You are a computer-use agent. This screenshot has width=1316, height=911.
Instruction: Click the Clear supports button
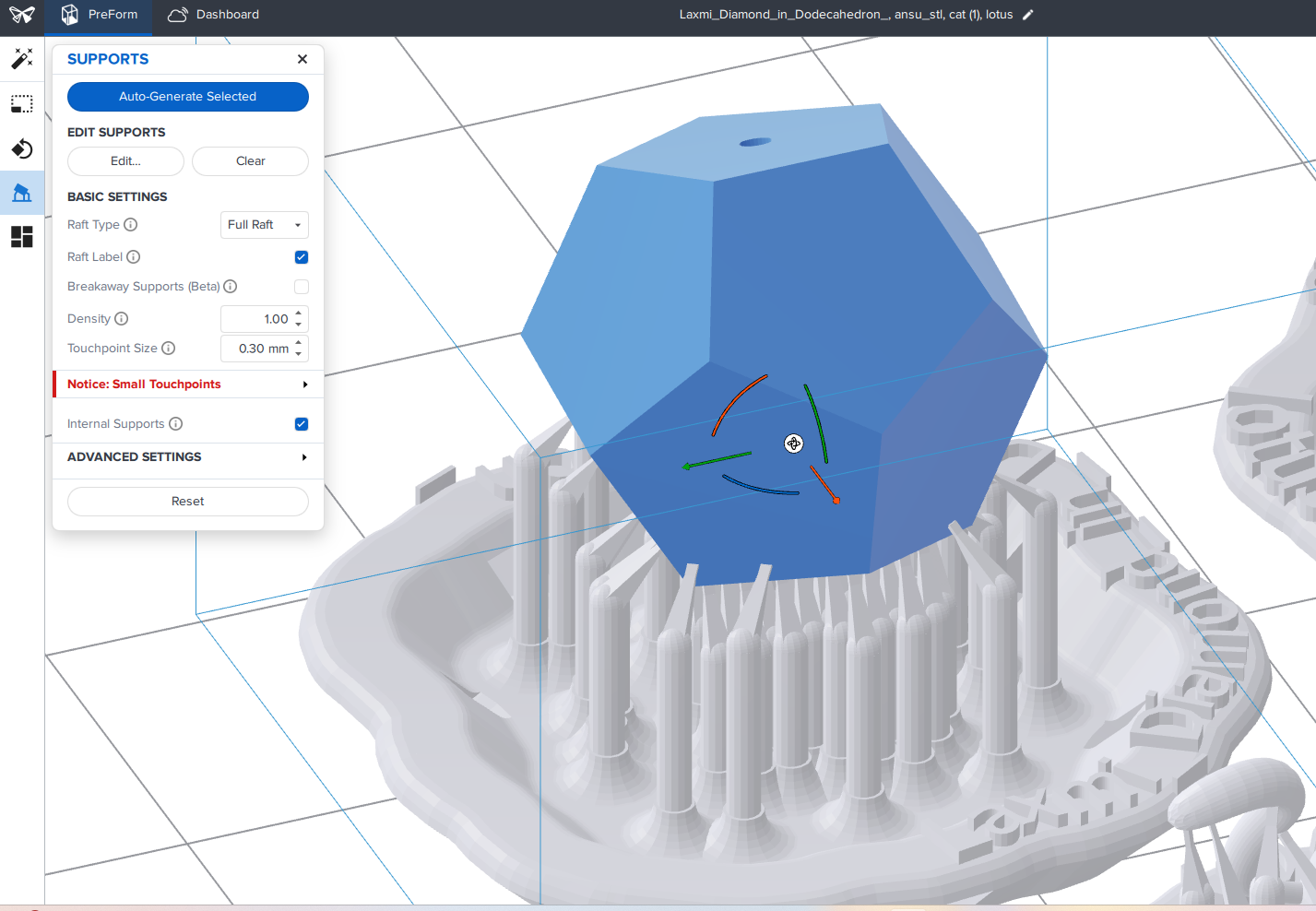[251, 161]
